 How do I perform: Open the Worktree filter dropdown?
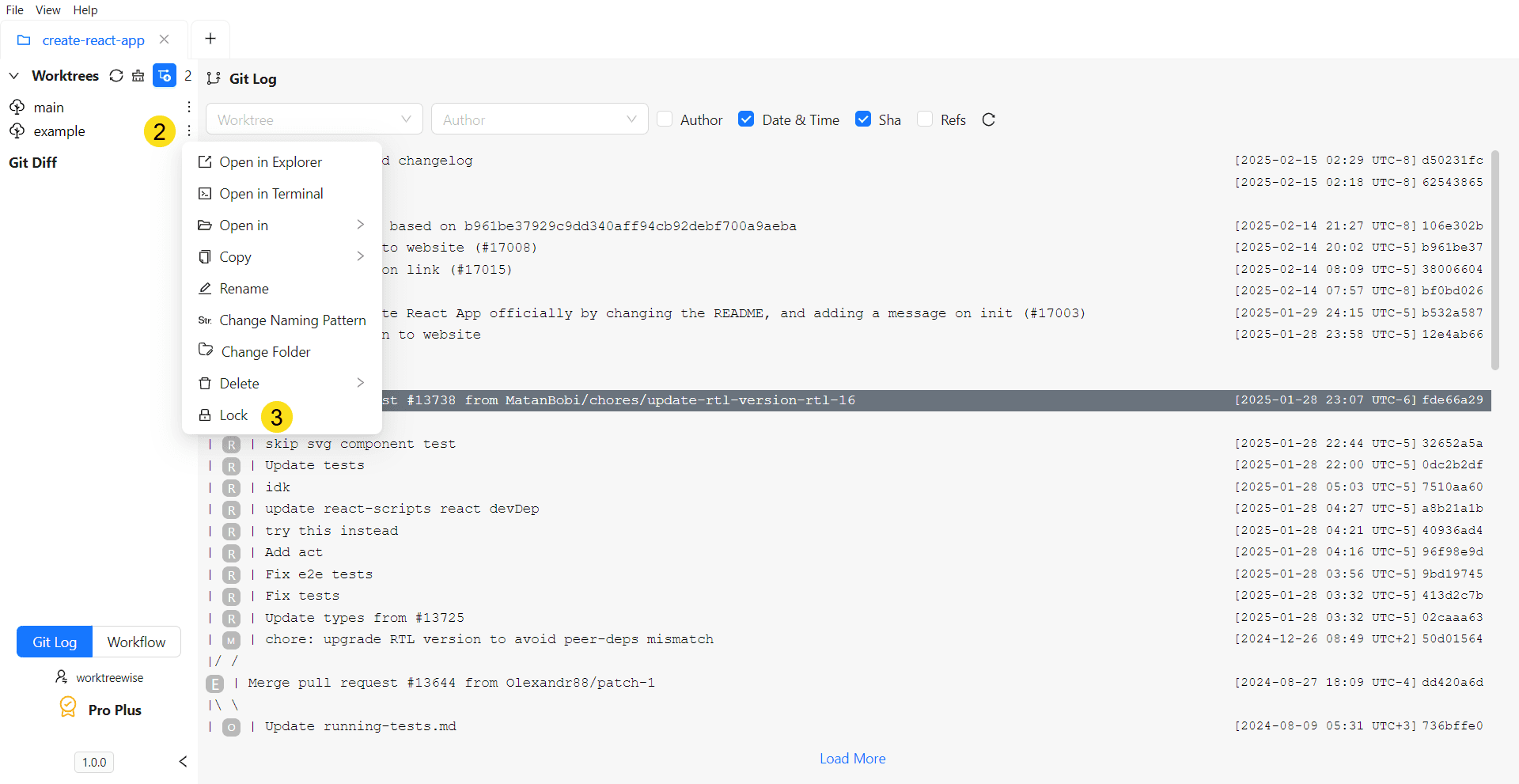click(x=314, y=119)
